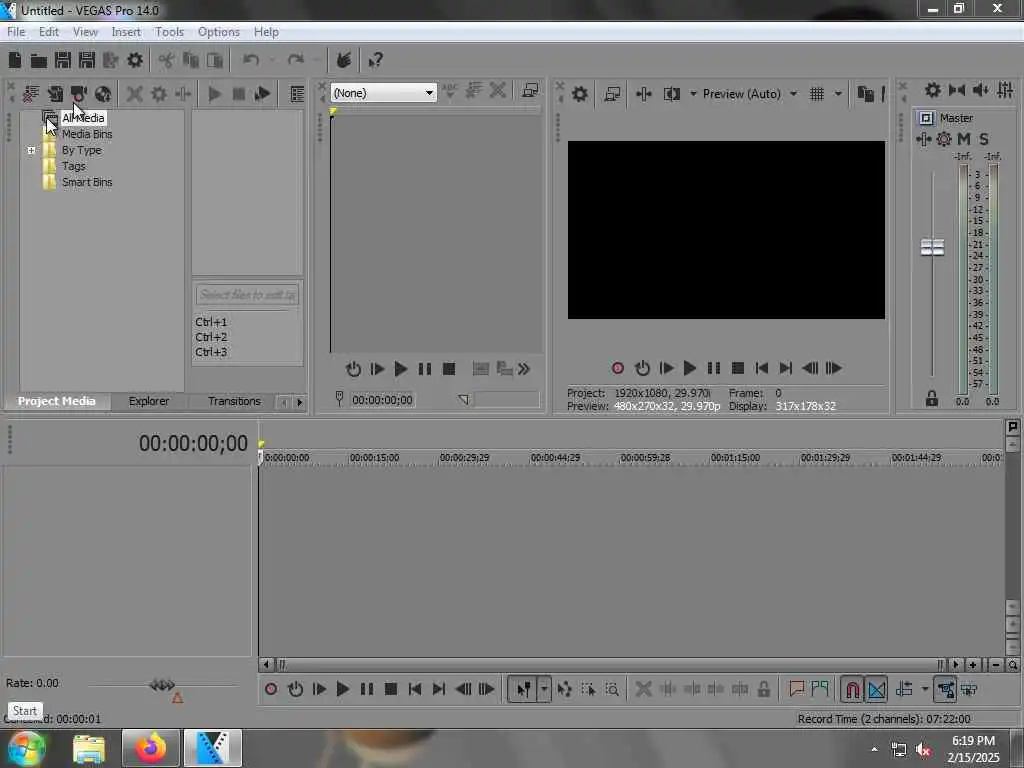Toggle the Master fader channel lock
The image size is (1024, 768).
932,398
